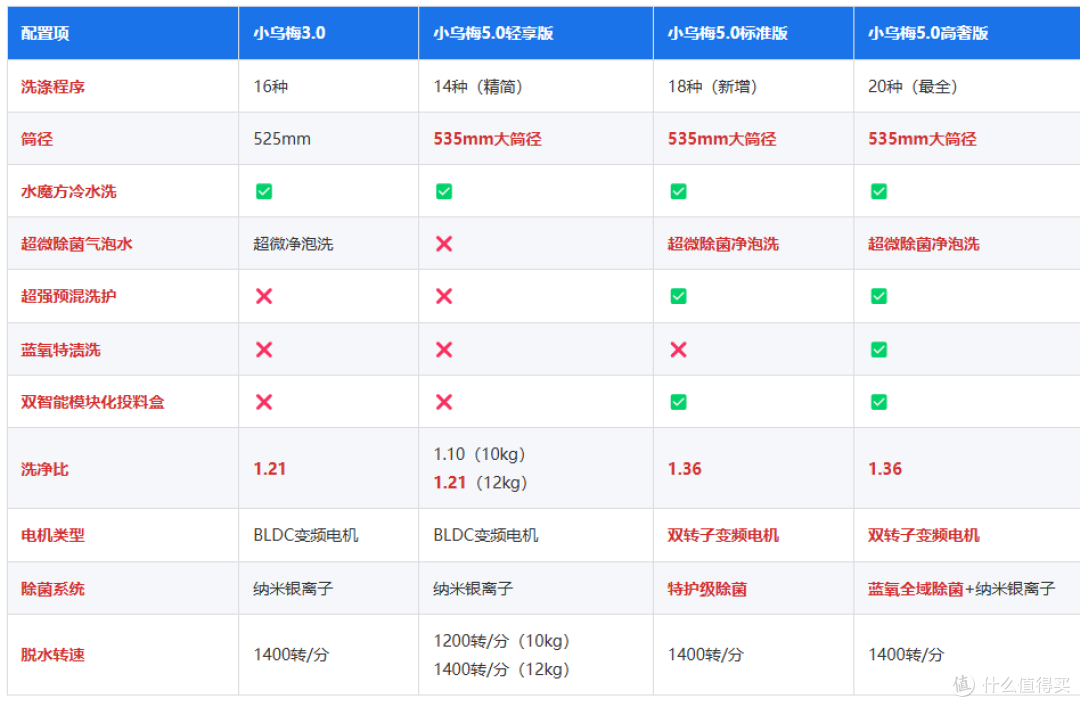
Task: Click the red X for 超微除菌气泡水 under 5.0轻享版
Action: 444,244
